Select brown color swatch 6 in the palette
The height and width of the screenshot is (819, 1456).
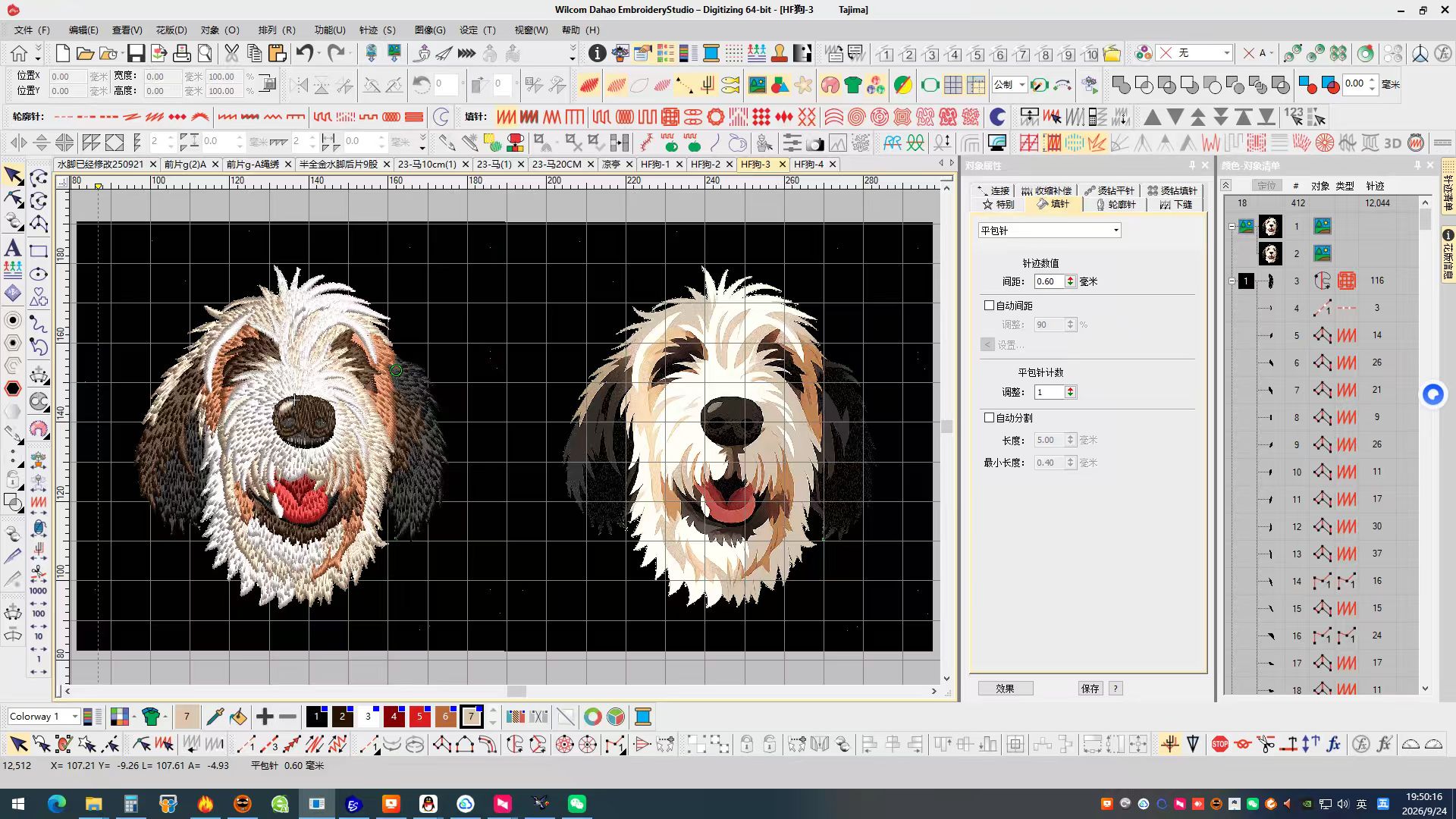click(x=445, y=717)
